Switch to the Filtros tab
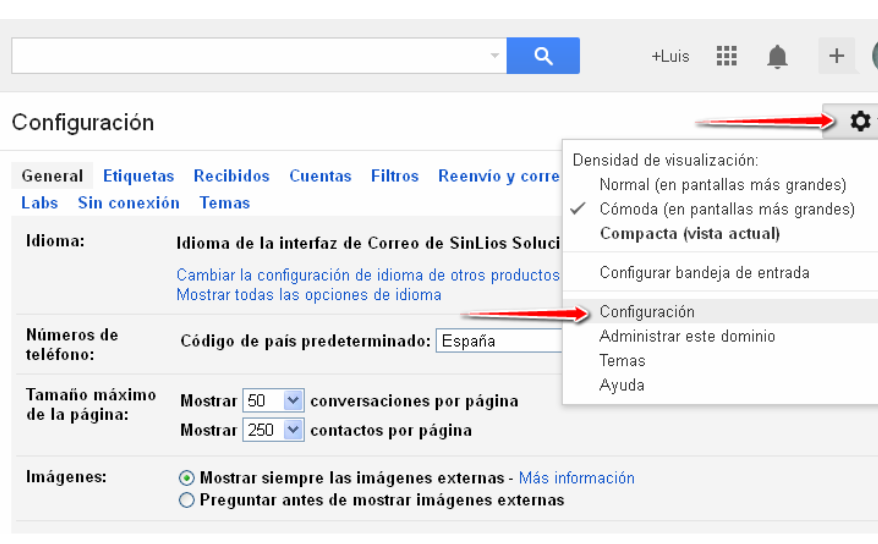The height and width of the screenshot is (544, 878). click(394, 176)
